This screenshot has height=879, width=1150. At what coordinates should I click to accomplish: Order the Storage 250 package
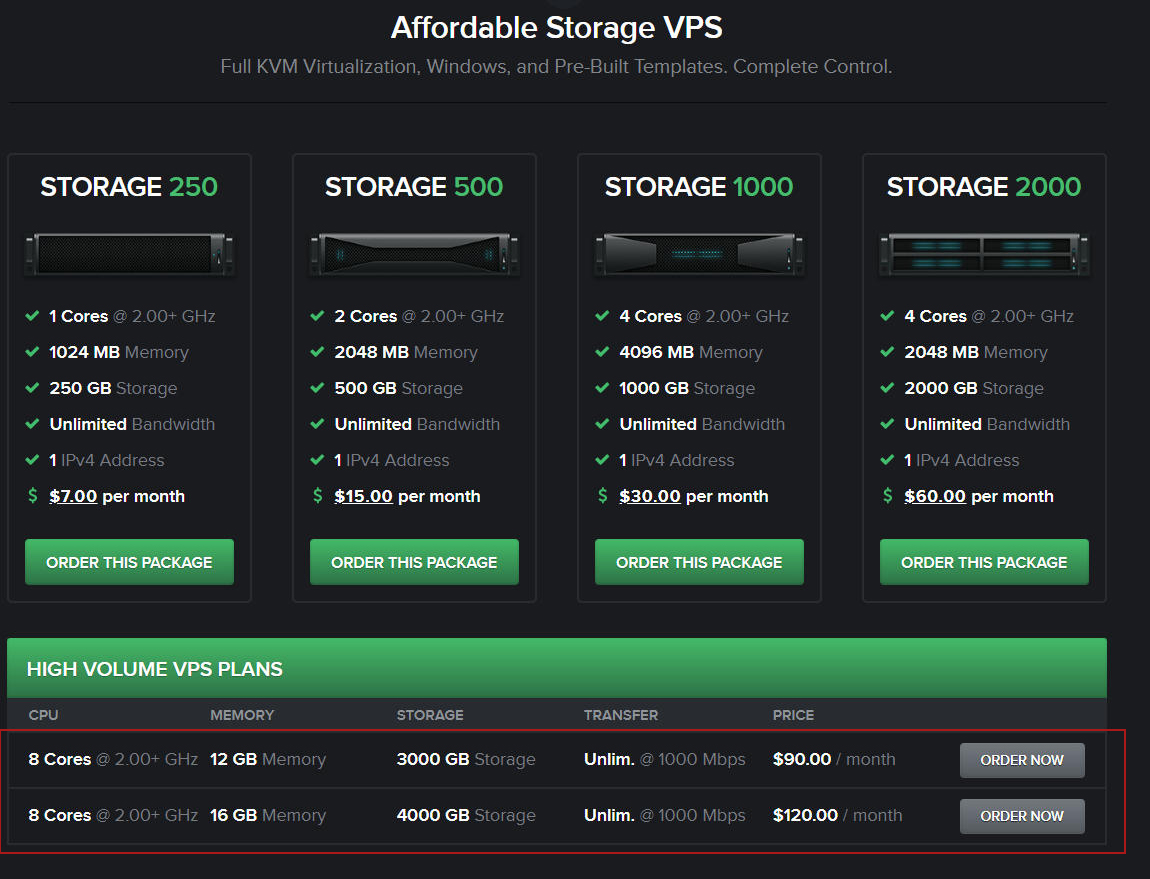(129, 562)
